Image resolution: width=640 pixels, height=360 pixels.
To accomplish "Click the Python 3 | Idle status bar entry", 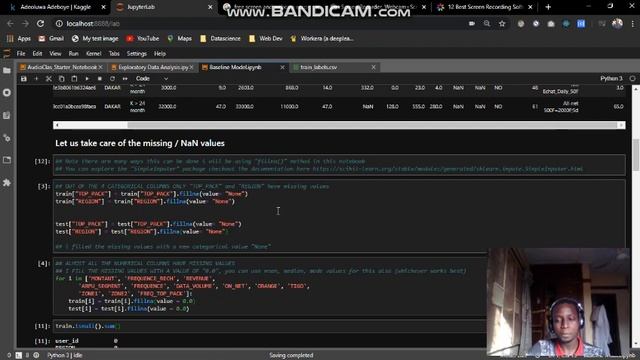I will click(64, 356).
